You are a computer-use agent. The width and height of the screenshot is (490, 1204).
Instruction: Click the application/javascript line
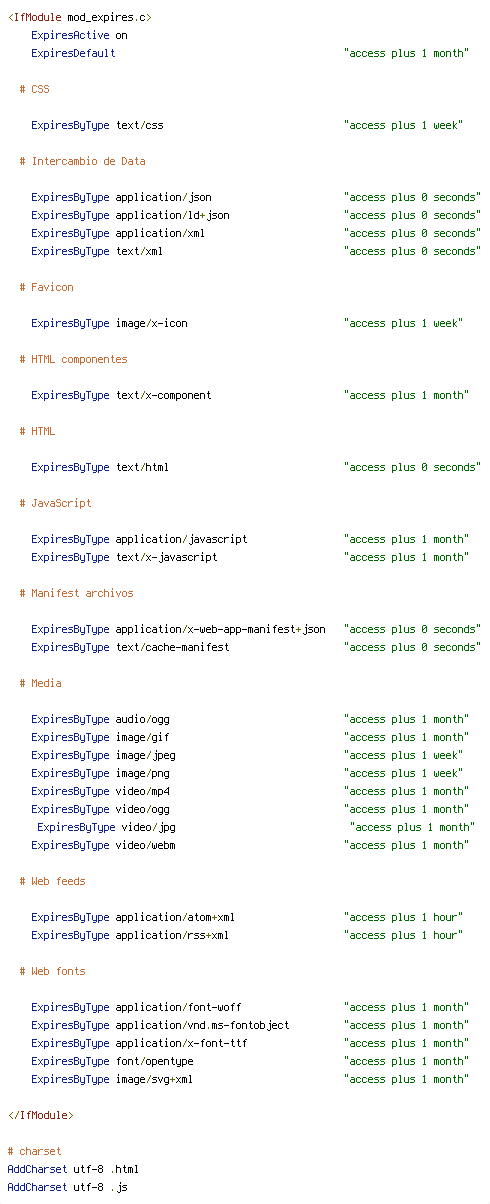[249, 539]
